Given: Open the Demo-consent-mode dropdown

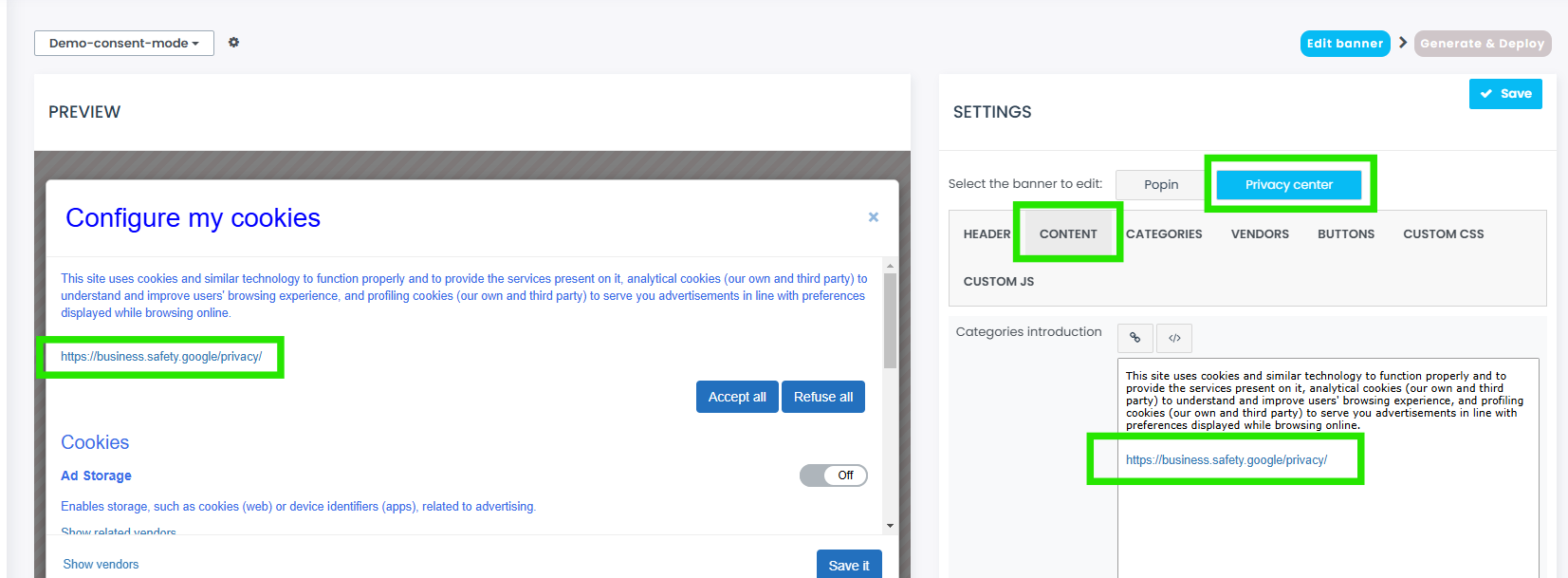Looking at the screenshot, I should [x=123, y=44].
